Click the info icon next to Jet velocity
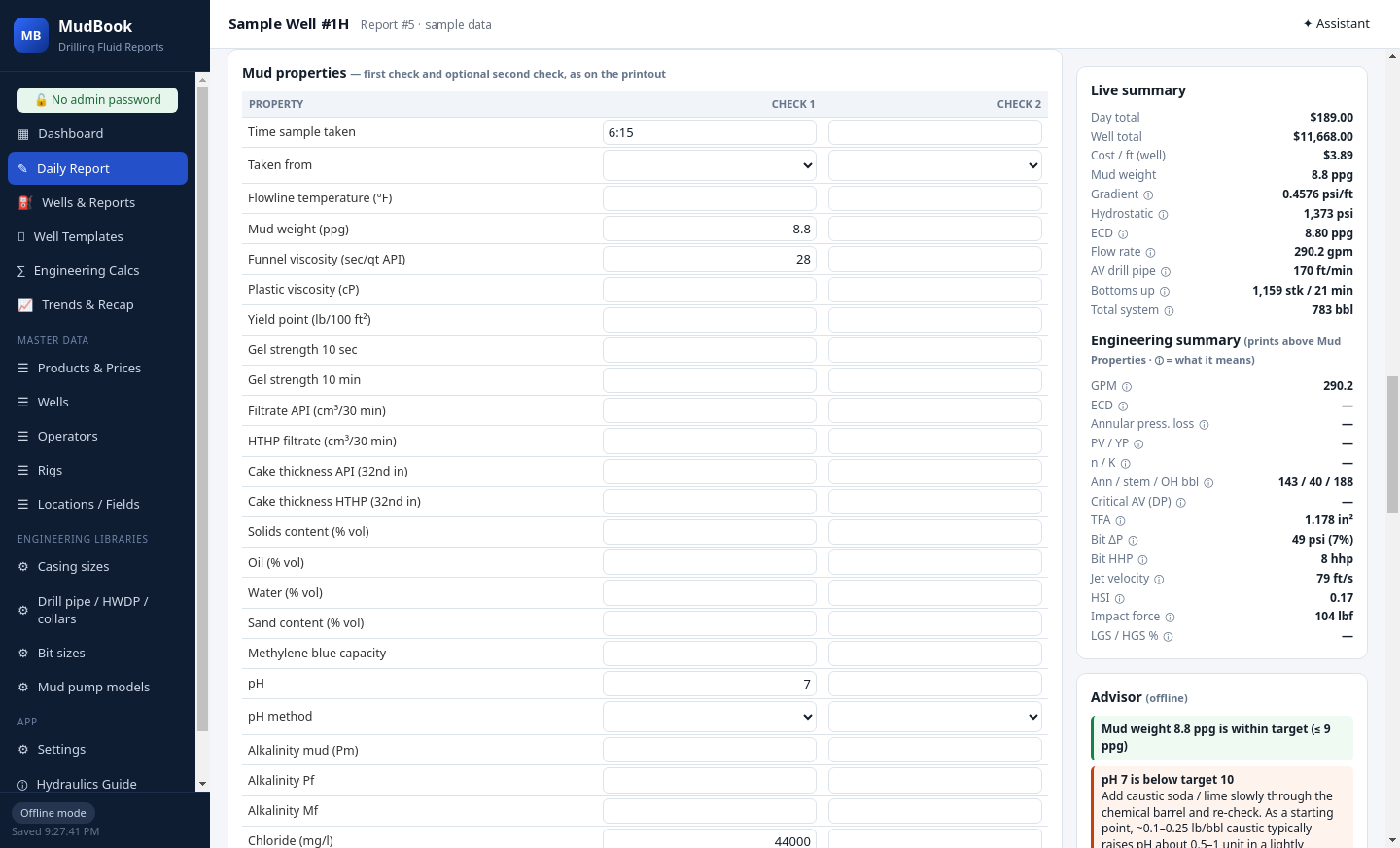Screen dimensions: 1400x848 (1159, 579)
